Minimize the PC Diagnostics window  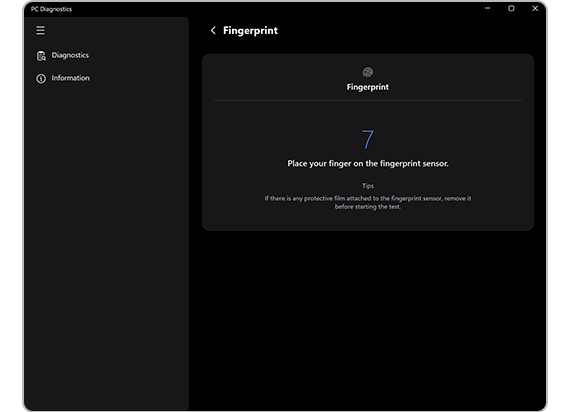coord(487,8)
